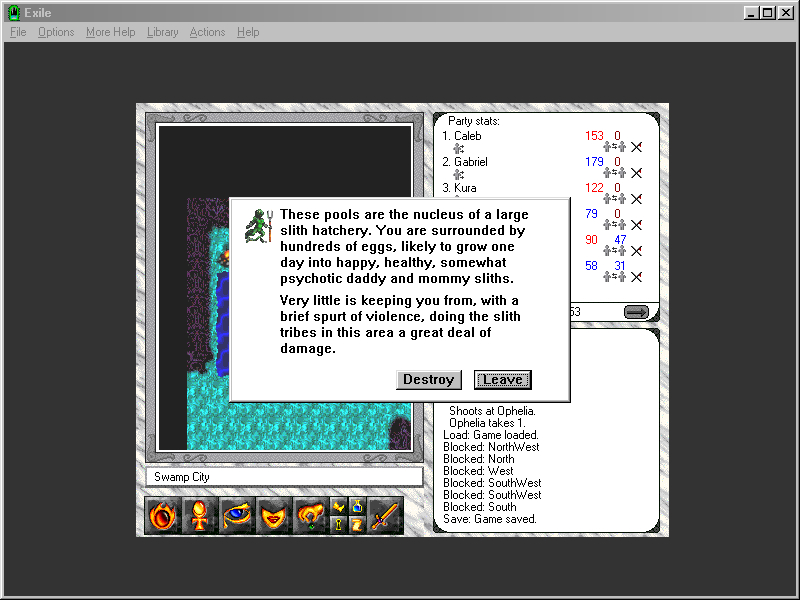The image size is (800, 600).
Task: Click the X icon beside health 79
Action: pyautogui.click(x=636, y=224)
